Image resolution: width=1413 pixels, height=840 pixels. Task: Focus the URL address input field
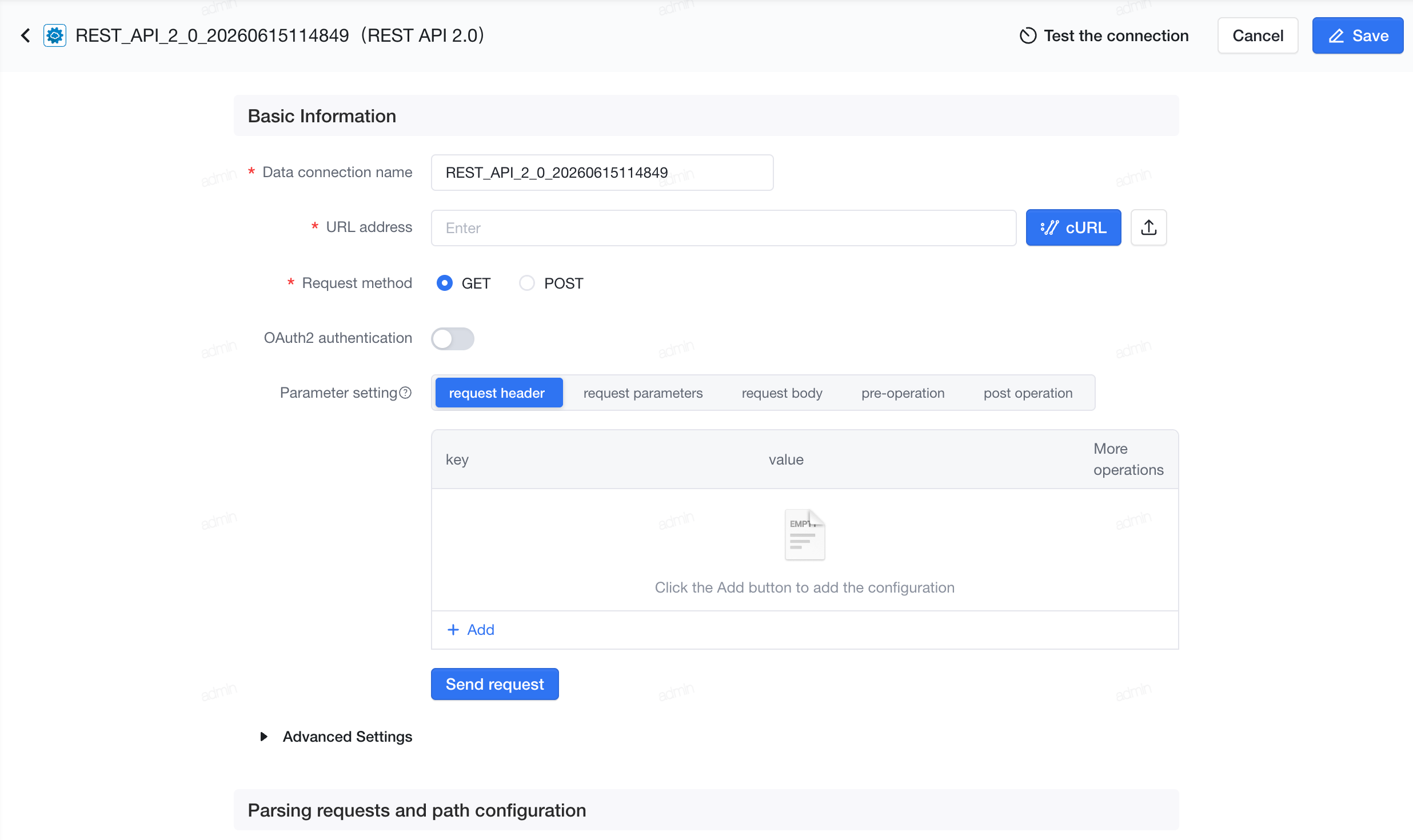(x=723, y=227)
